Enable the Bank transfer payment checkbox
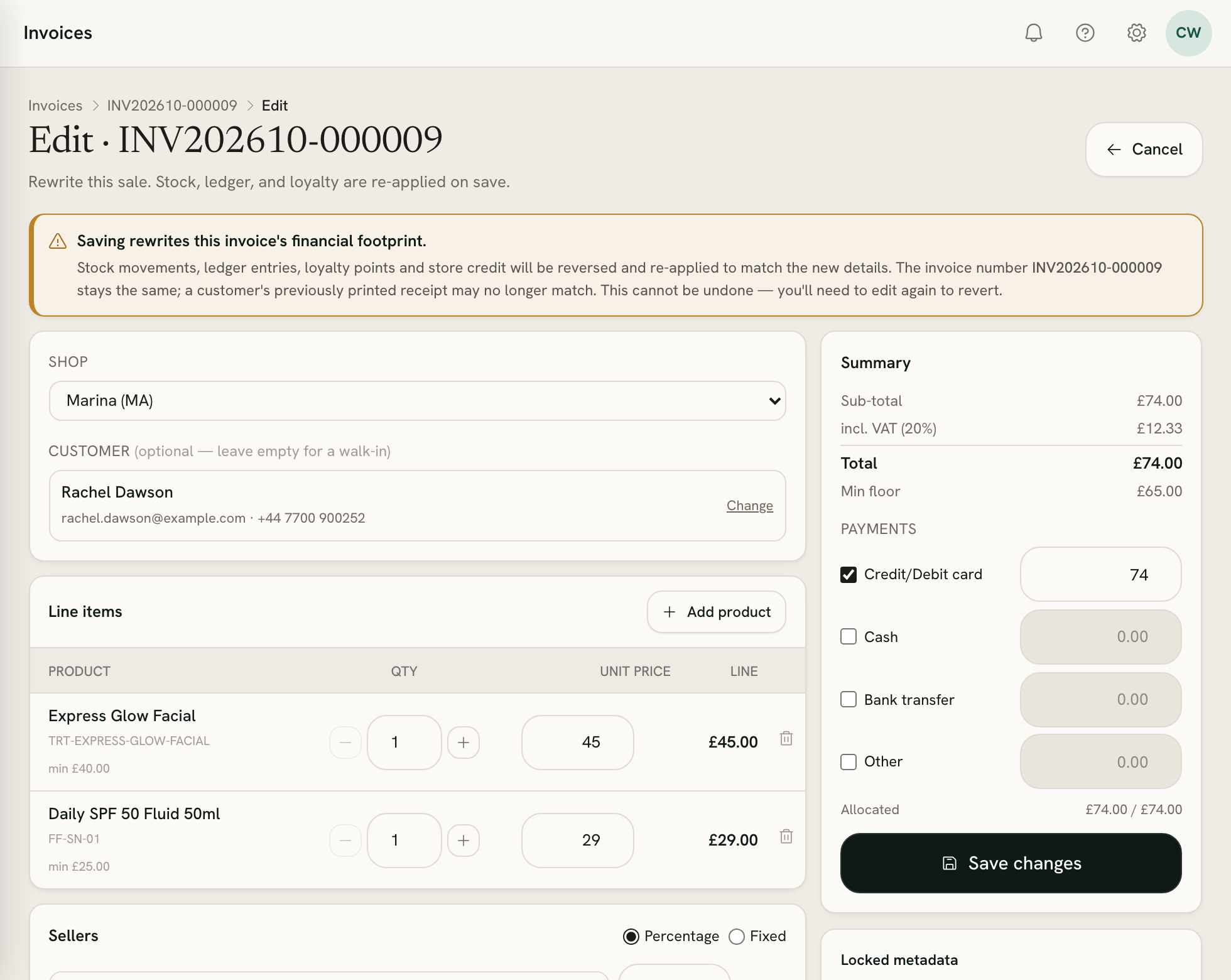This screenshot has width=1231, height=980. click(x=849, y=699)
